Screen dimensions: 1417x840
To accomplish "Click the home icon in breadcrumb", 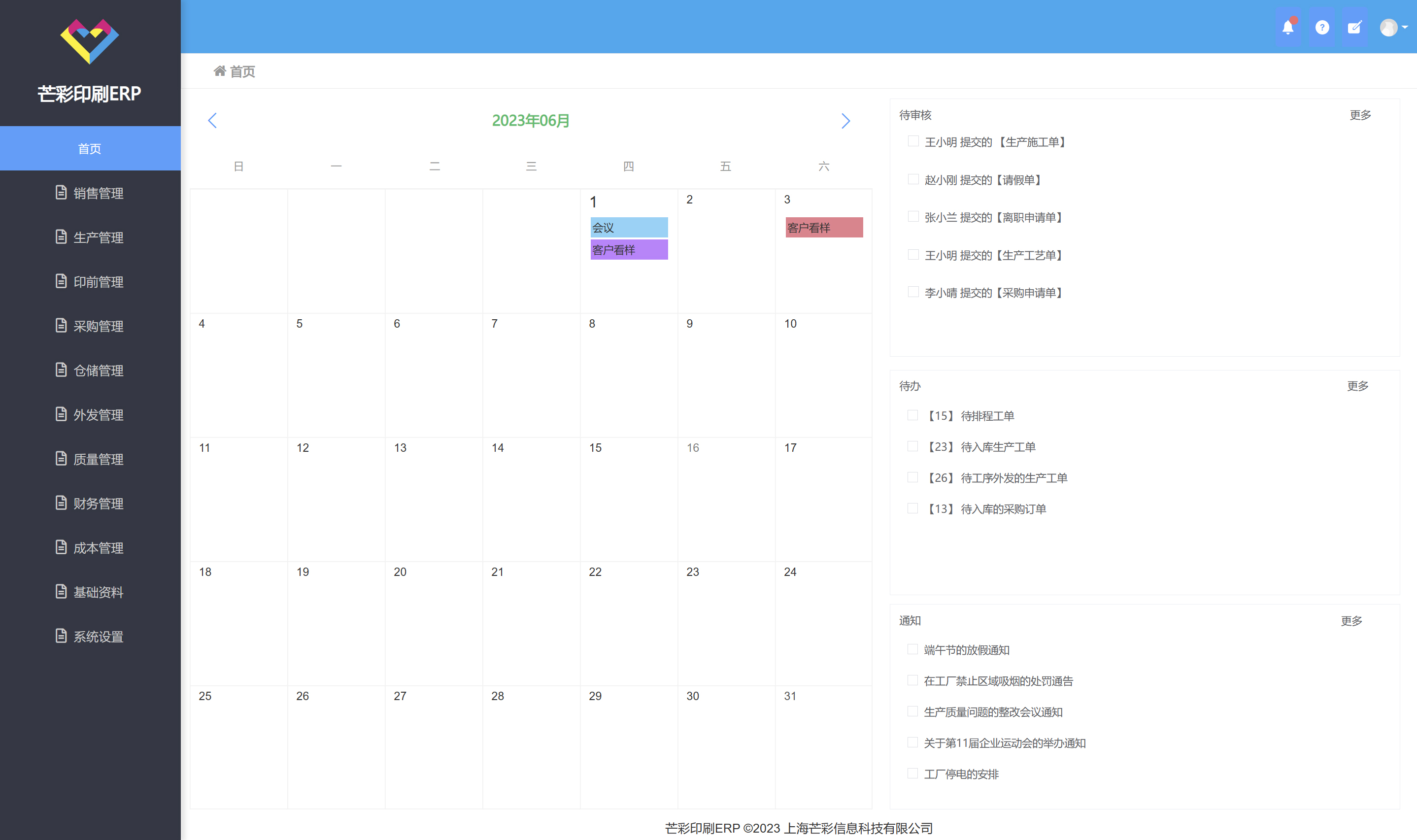I will pyautogui.click(x=220, y=71).
